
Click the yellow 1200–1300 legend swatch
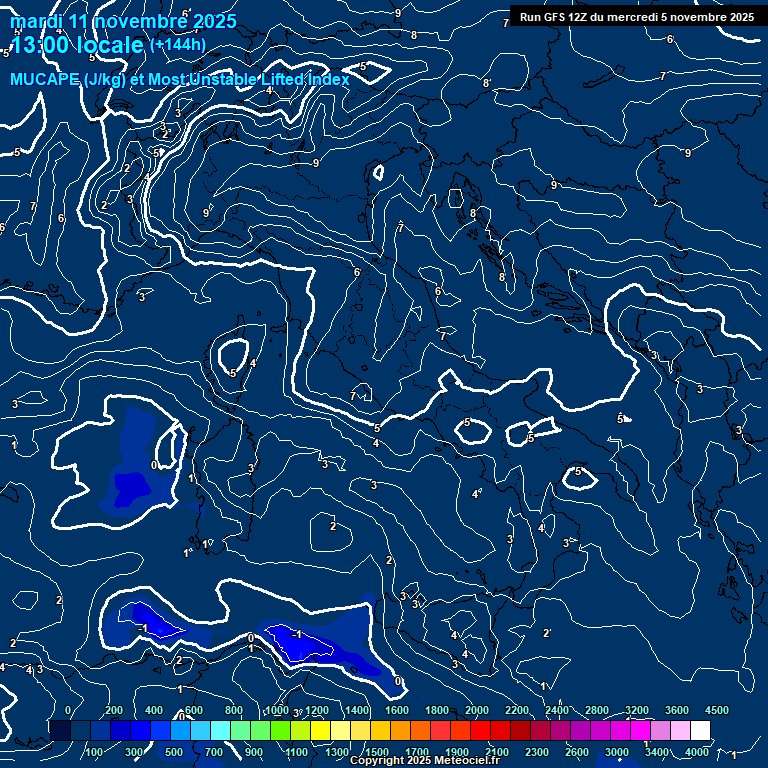321,730
